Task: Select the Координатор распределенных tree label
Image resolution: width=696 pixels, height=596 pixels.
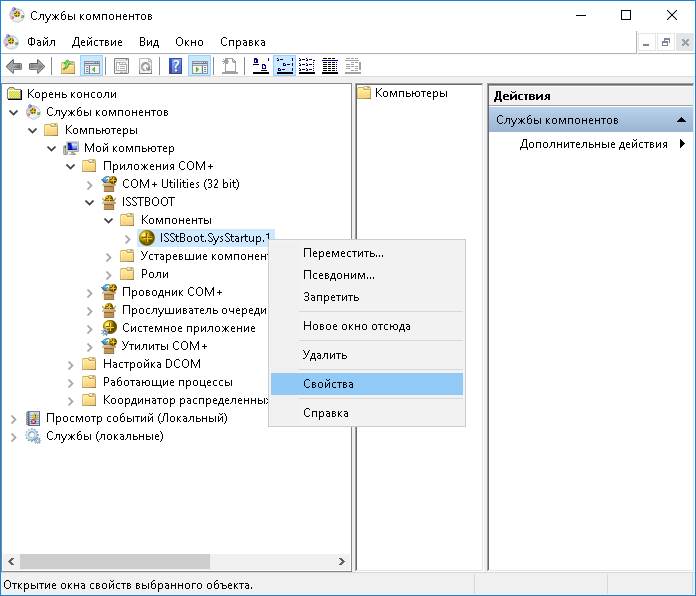Action: click(186, 400)
